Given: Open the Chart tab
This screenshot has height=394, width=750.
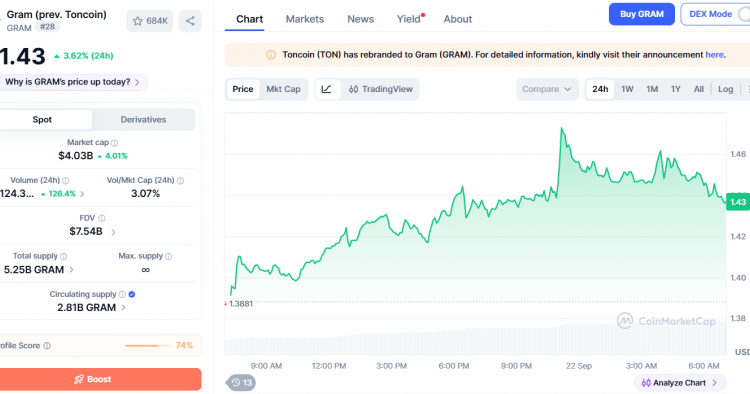Looking at the screenshot, I should pos(250,19).
